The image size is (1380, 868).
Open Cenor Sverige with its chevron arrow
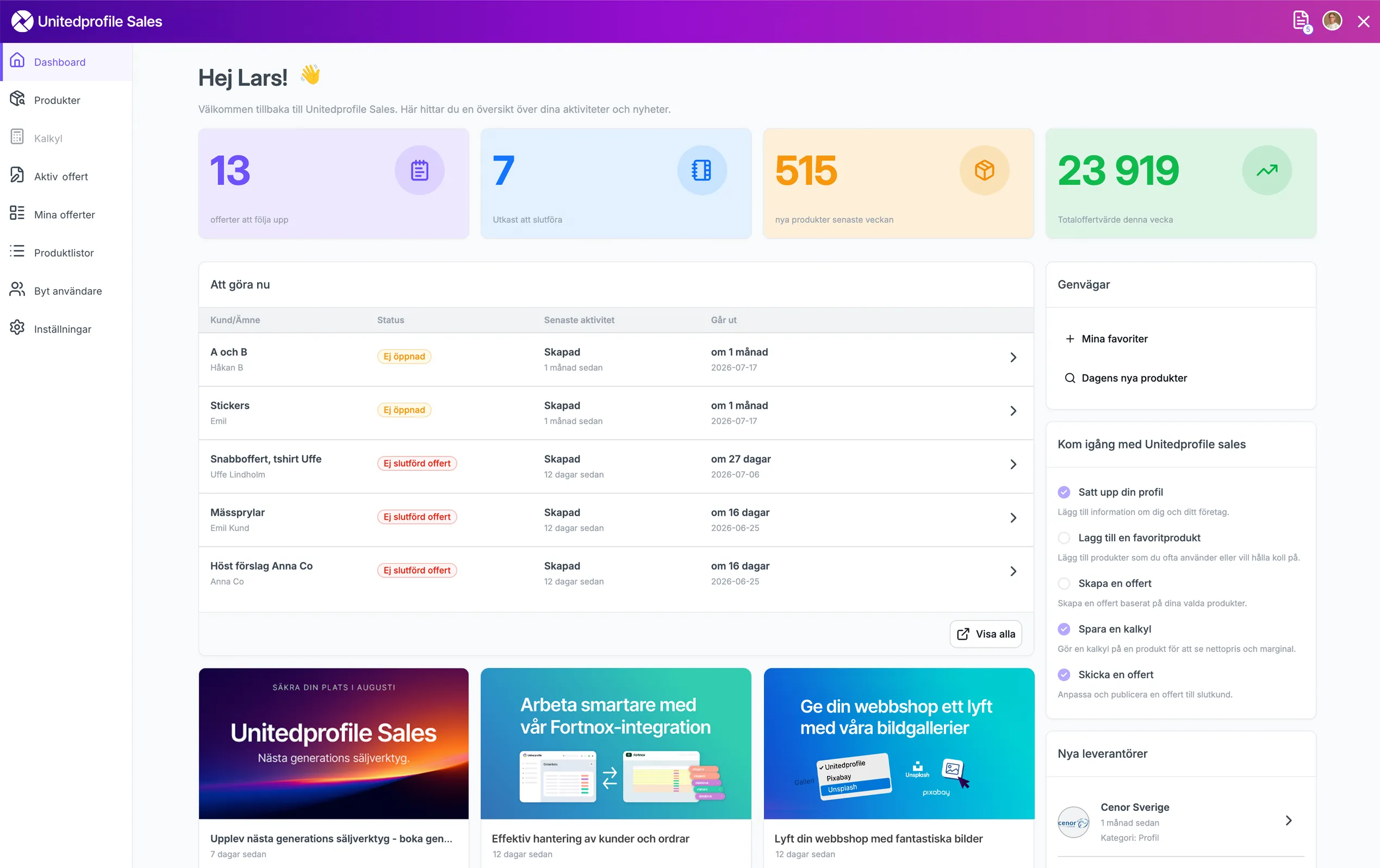[1289, 821]
